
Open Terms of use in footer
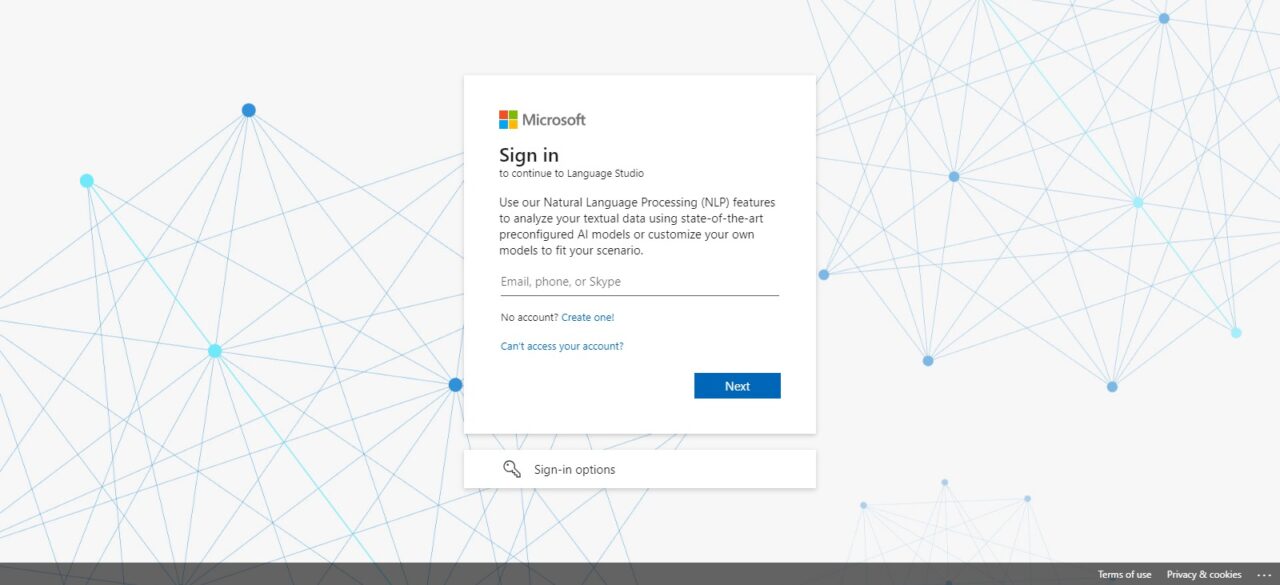click(1124, 575)
